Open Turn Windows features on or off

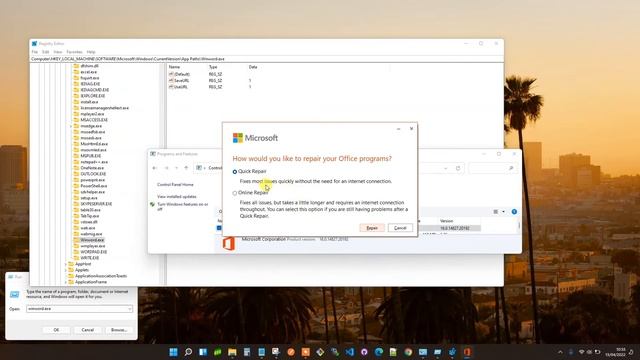182,207
